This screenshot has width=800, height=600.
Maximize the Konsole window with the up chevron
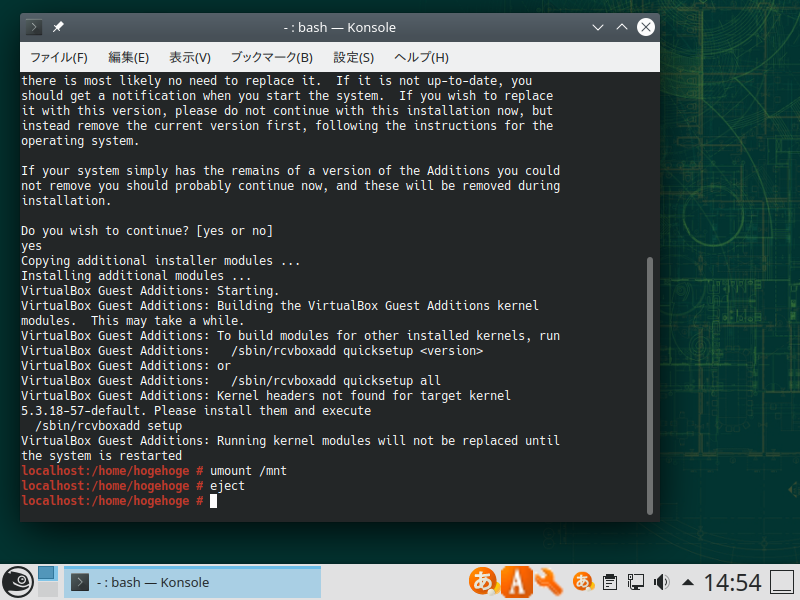[x=622, y=27]
